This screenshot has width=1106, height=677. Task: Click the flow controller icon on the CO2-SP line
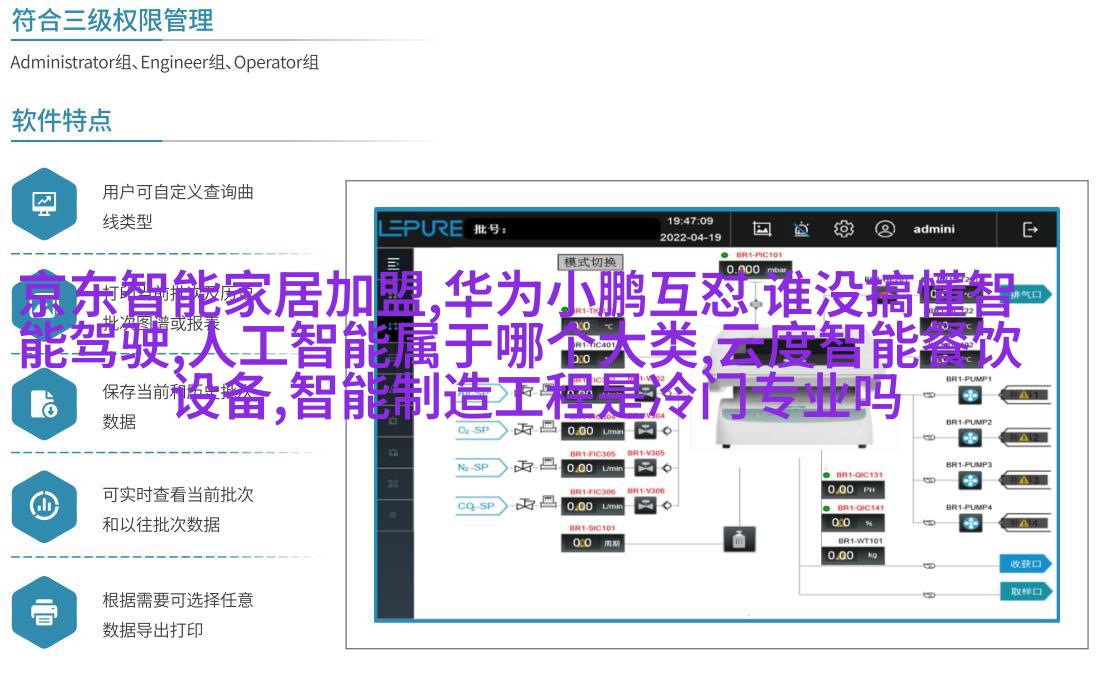[x=548, y=501]
